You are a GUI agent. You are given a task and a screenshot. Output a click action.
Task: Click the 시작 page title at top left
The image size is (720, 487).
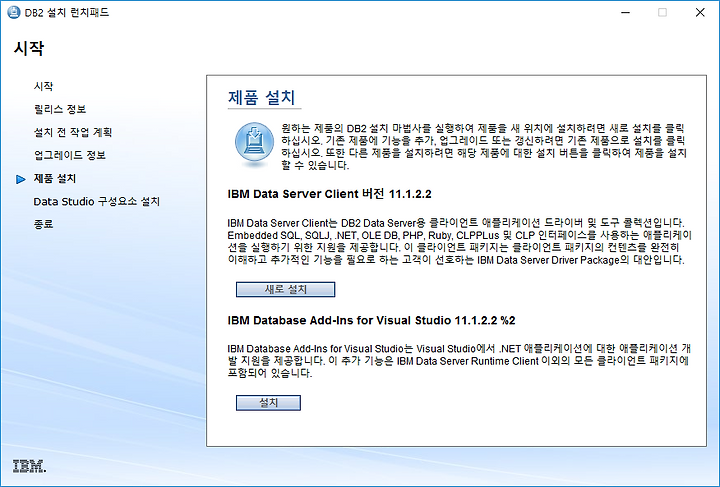[x=28, y=48]
